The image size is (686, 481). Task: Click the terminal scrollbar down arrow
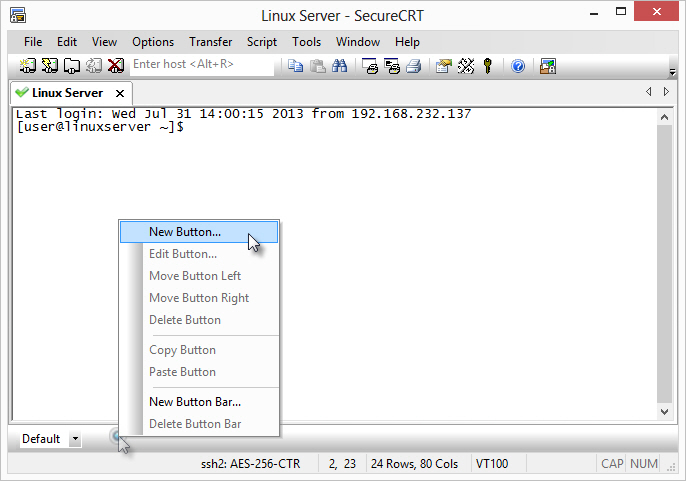(x=664, y=411)
